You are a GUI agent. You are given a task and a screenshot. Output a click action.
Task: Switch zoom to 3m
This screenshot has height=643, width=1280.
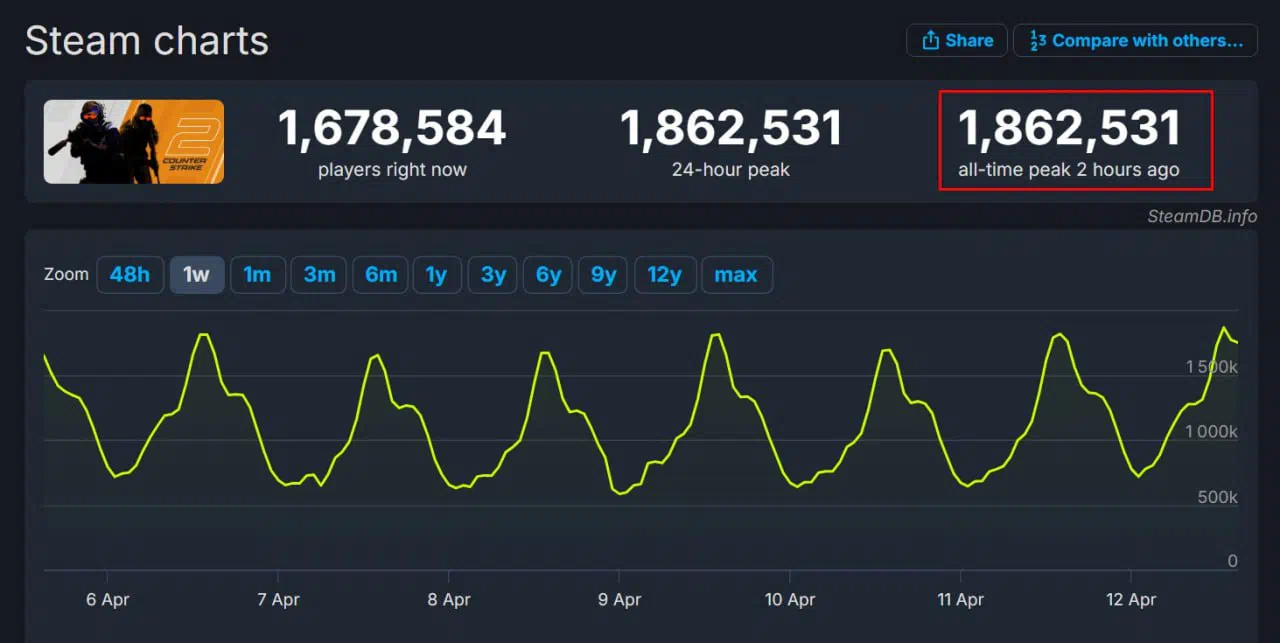(319, 275)
